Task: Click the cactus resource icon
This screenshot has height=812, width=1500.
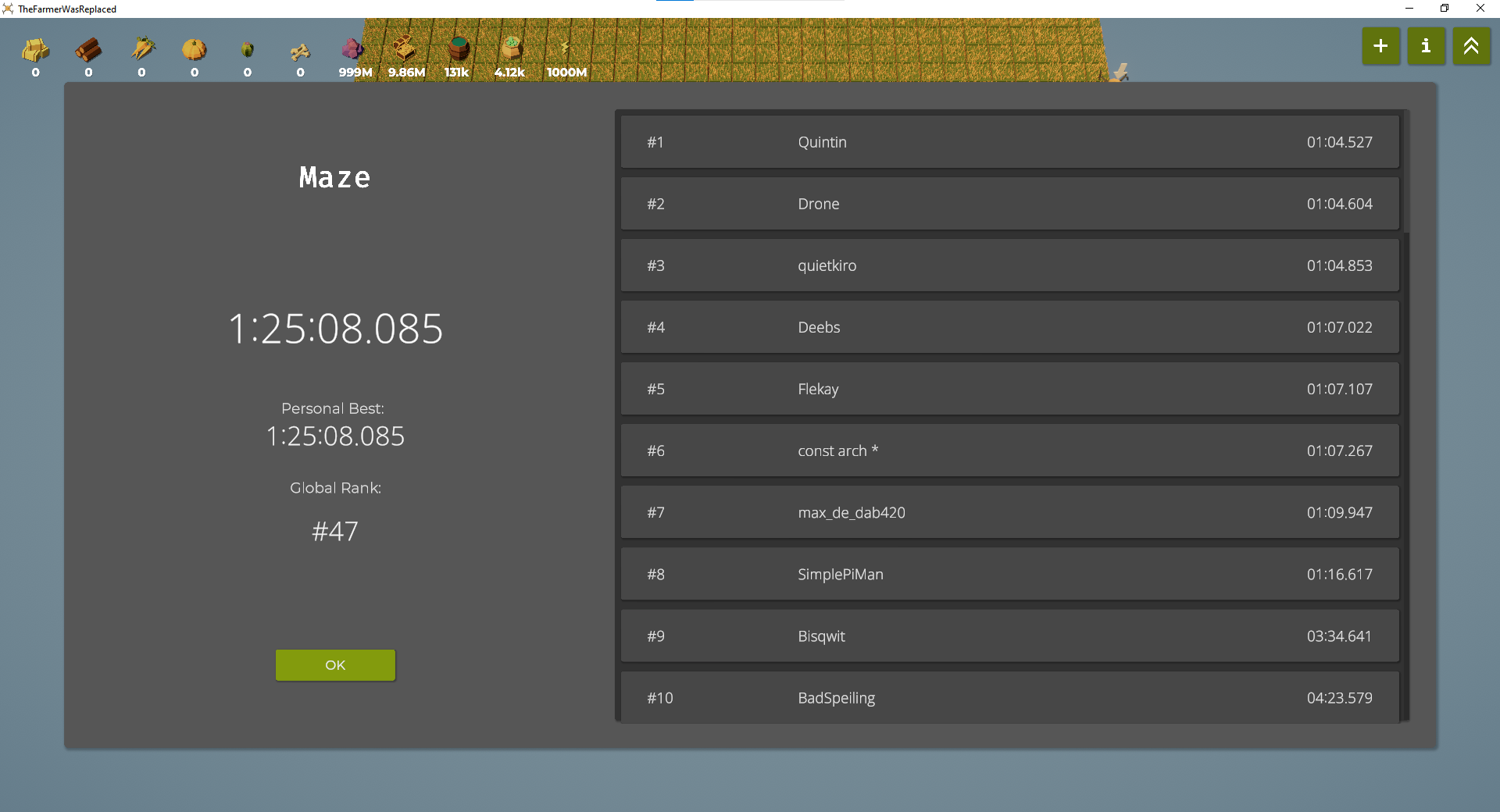Action: click(248, 49)
